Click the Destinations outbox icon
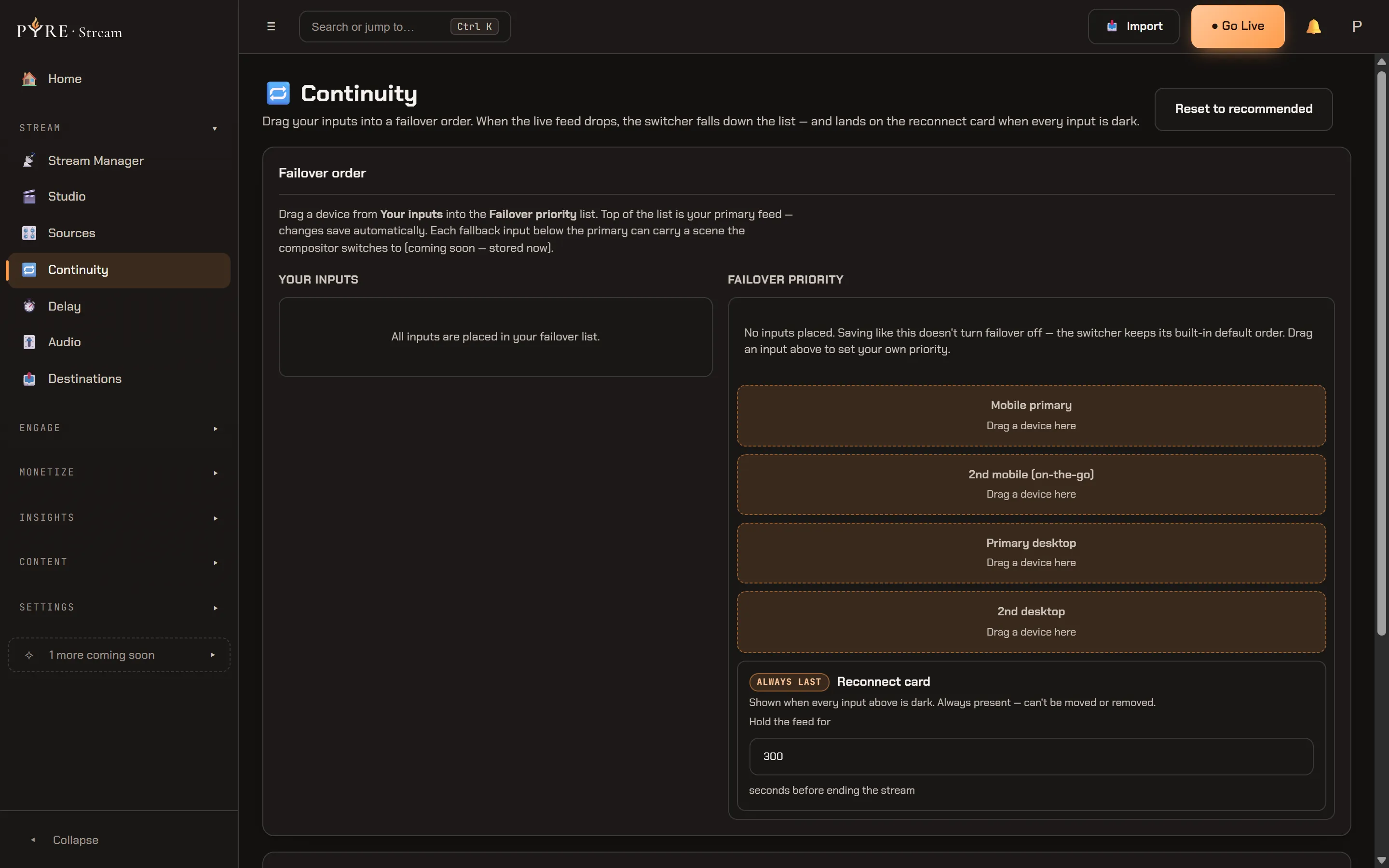 [29, 379]
